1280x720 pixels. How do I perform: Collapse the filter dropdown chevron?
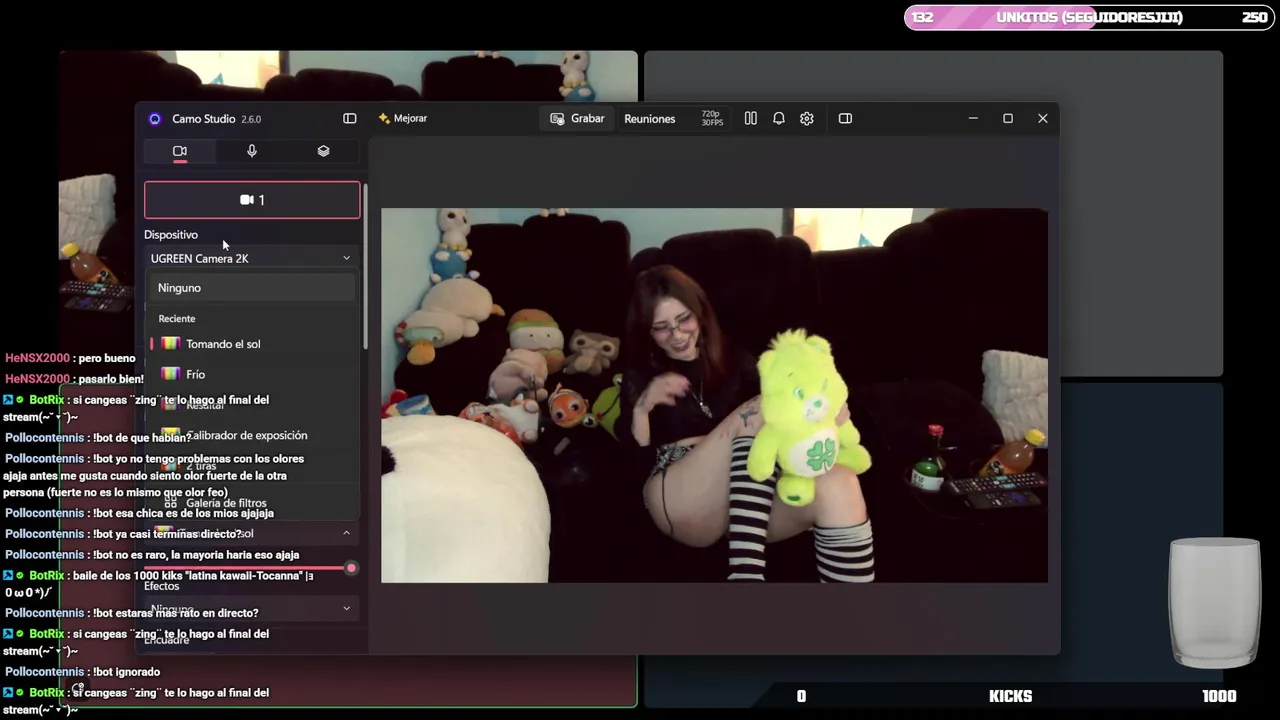[346, 534]
